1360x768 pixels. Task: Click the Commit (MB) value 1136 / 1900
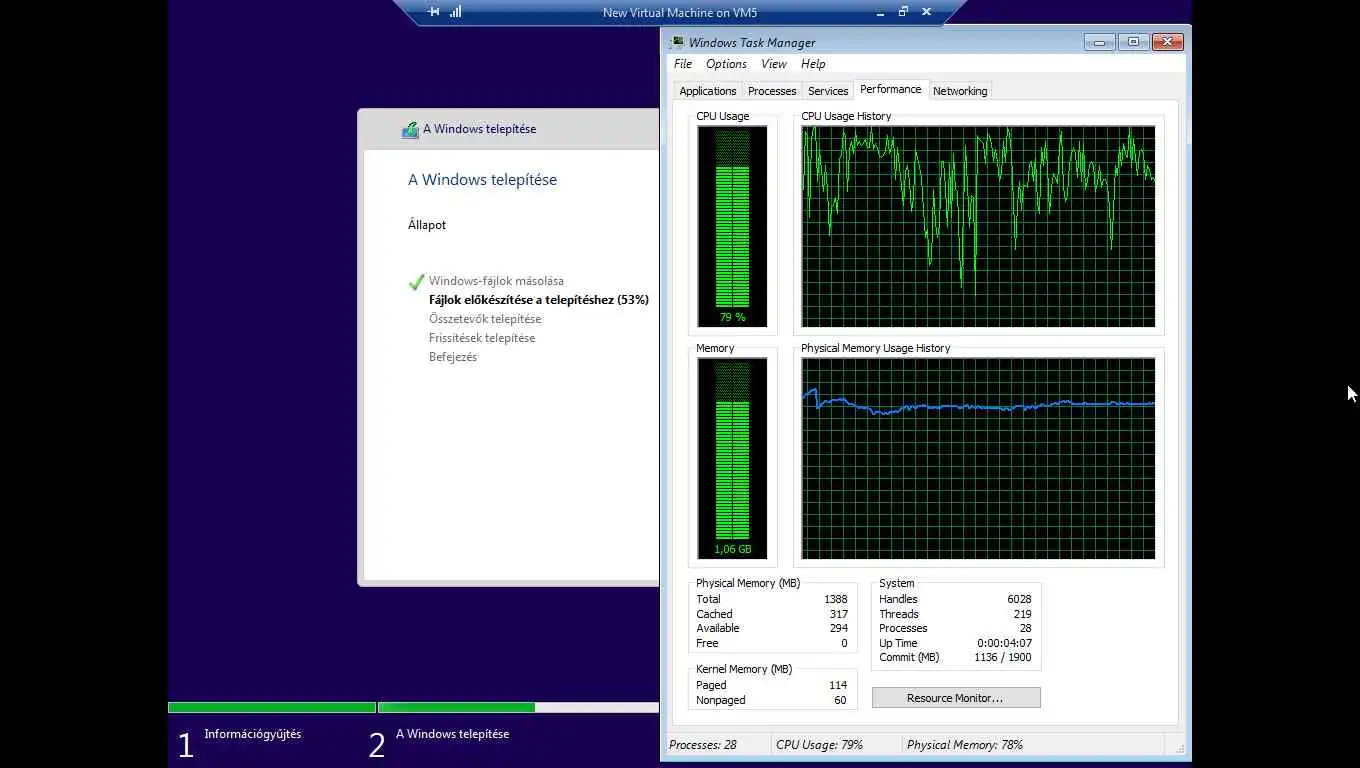(x=1002, y=657)
